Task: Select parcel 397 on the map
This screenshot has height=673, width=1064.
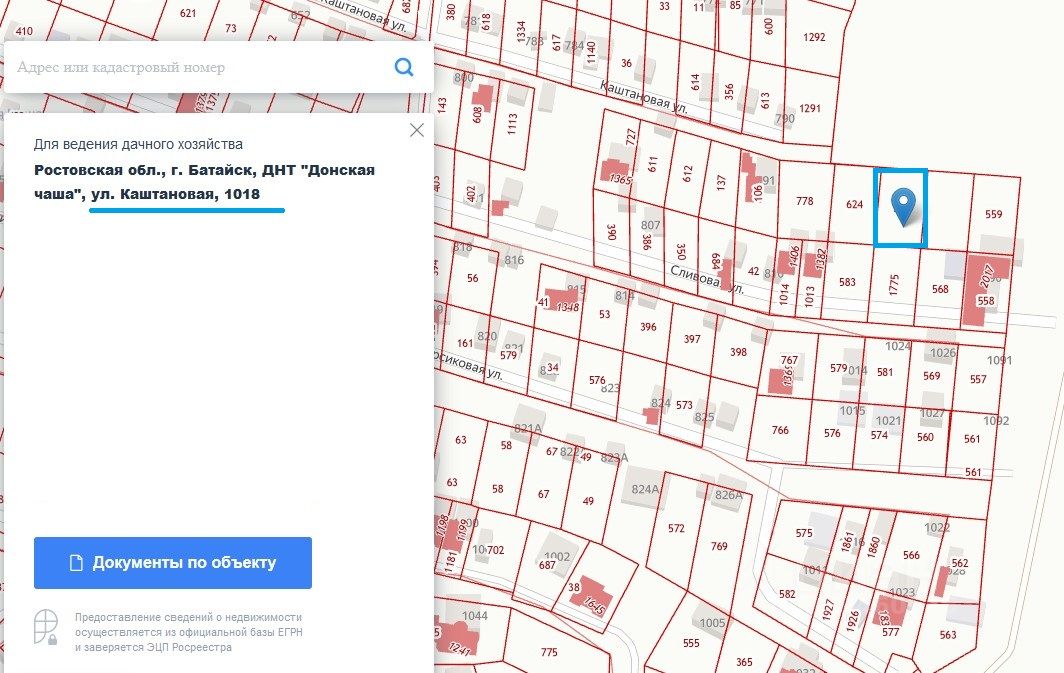Action: point(691,339)
